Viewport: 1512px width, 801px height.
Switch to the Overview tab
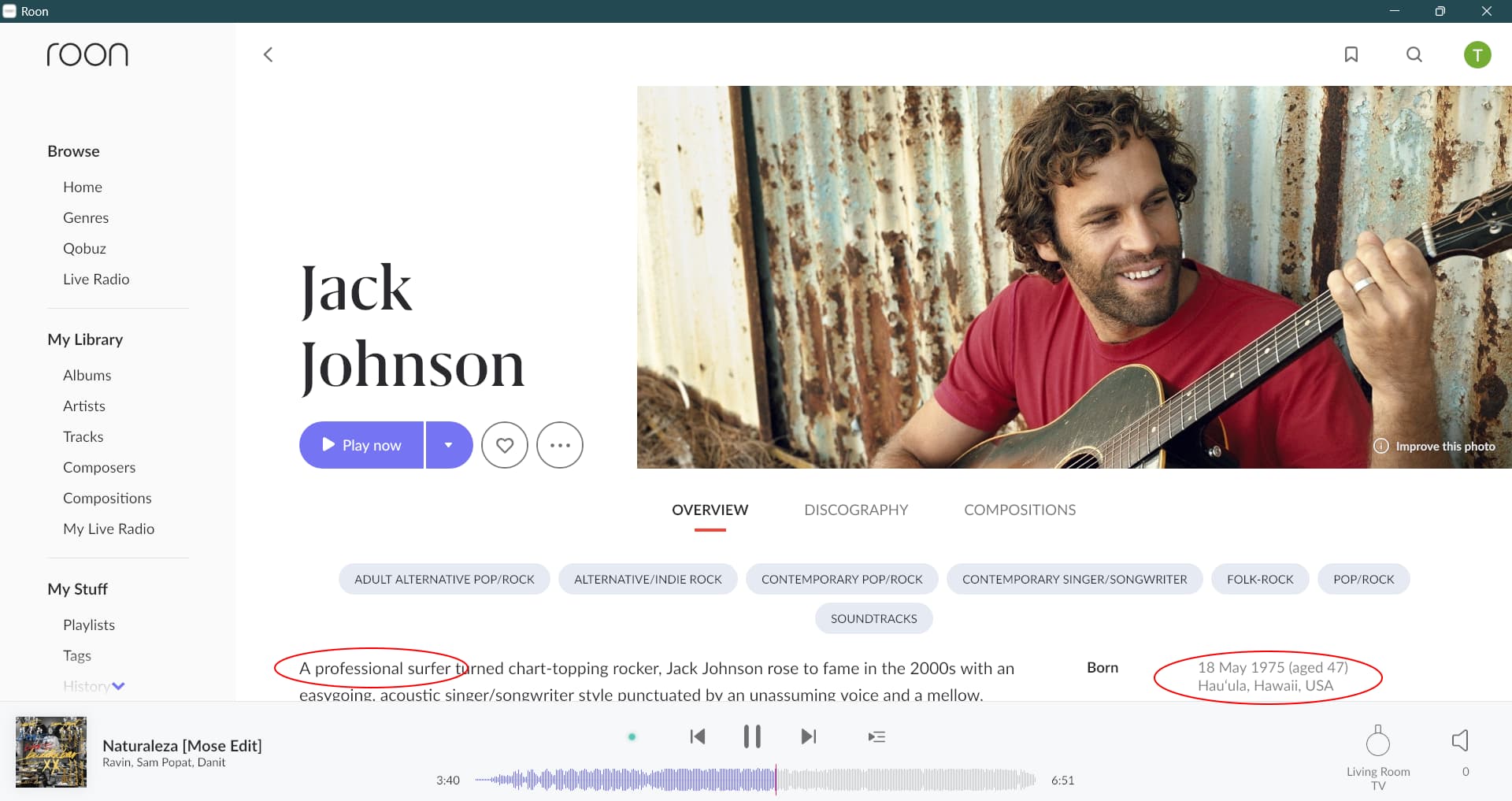[710, 510]
